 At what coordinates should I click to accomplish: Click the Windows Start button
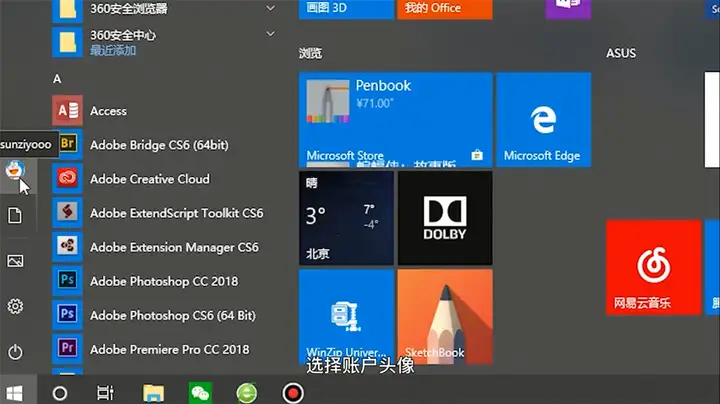pyautogui.click(x=15, y=393)
